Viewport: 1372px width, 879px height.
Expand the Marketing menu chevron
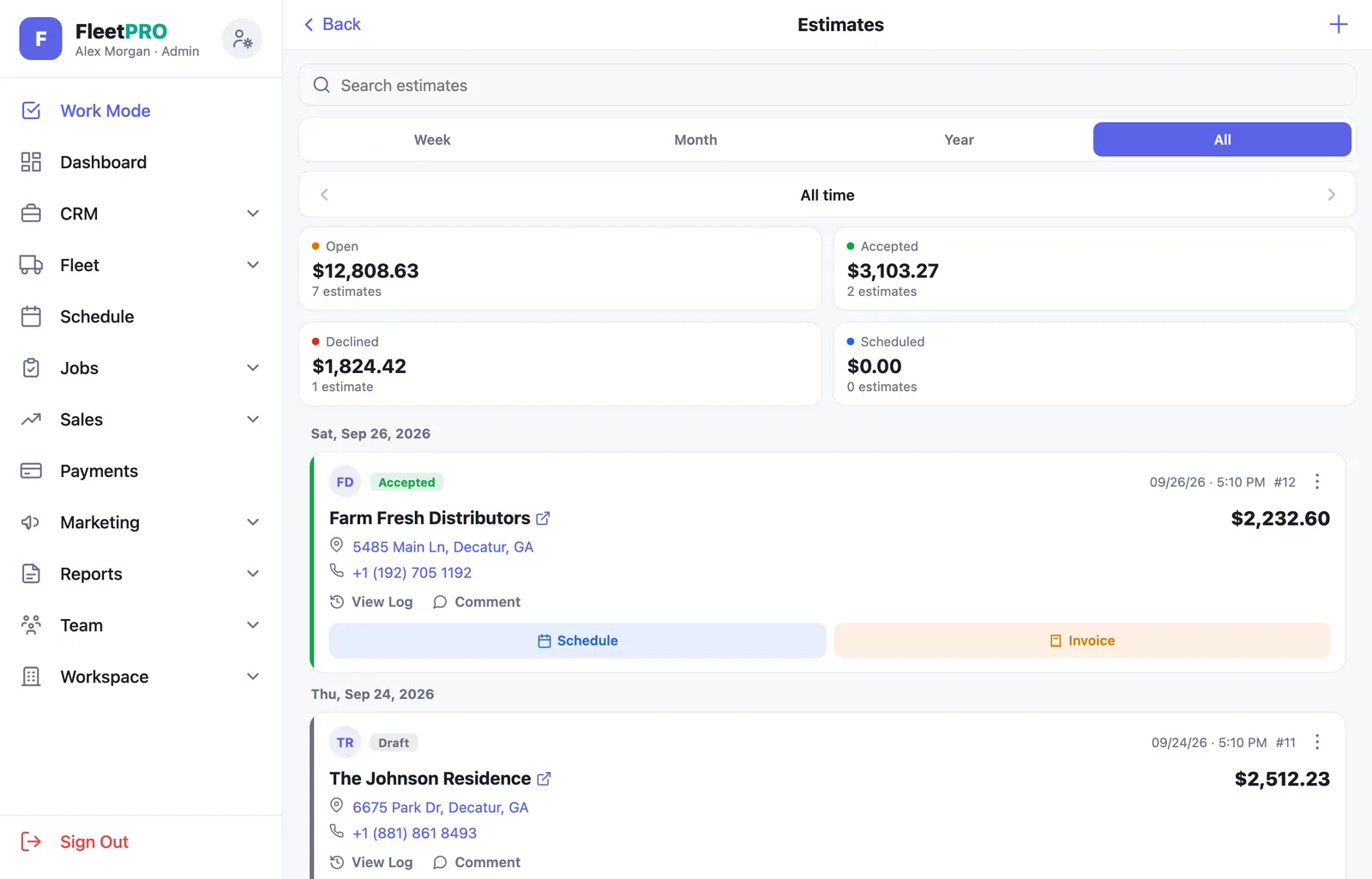pyautogui.click(x=253, y=522)
